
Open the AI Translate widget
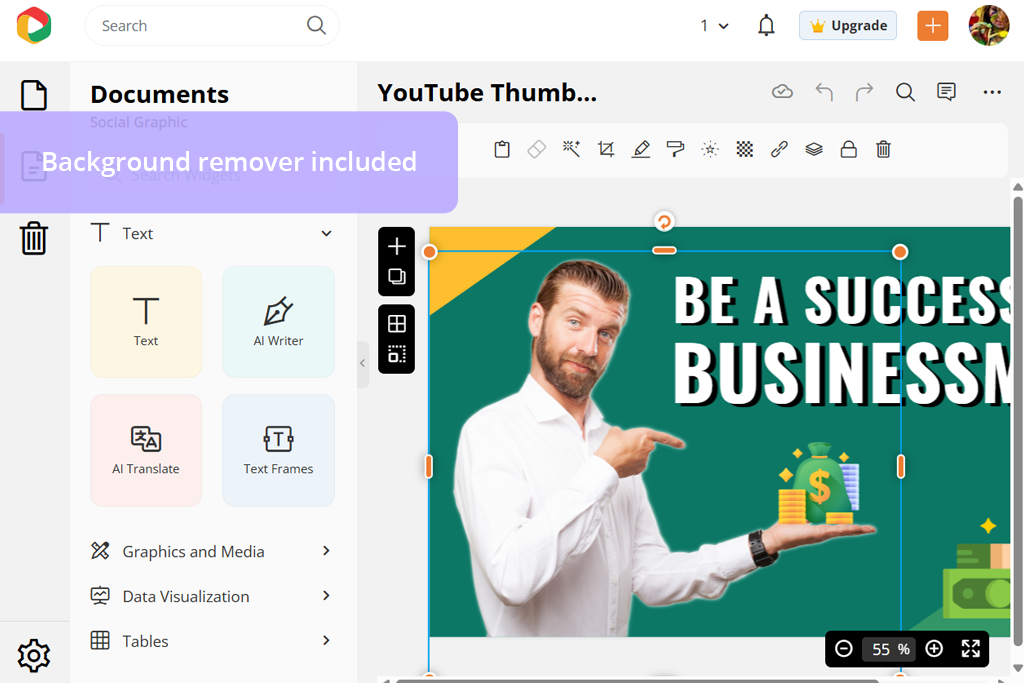pyautogui.click(x=146, y=450)
